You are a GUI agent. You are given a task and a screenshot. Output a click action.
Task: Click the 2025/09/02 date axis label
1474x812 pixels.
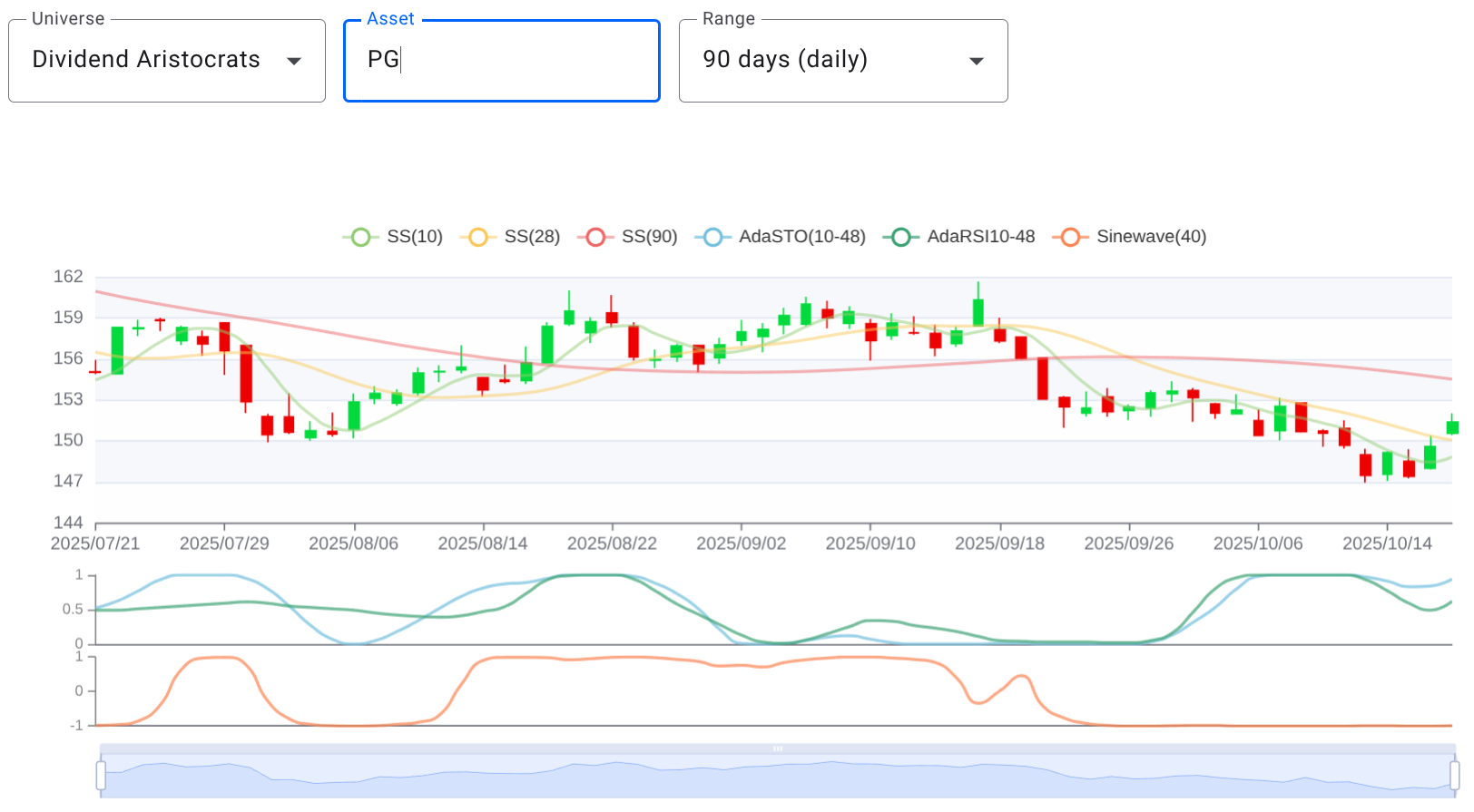[x=742, y=543]
